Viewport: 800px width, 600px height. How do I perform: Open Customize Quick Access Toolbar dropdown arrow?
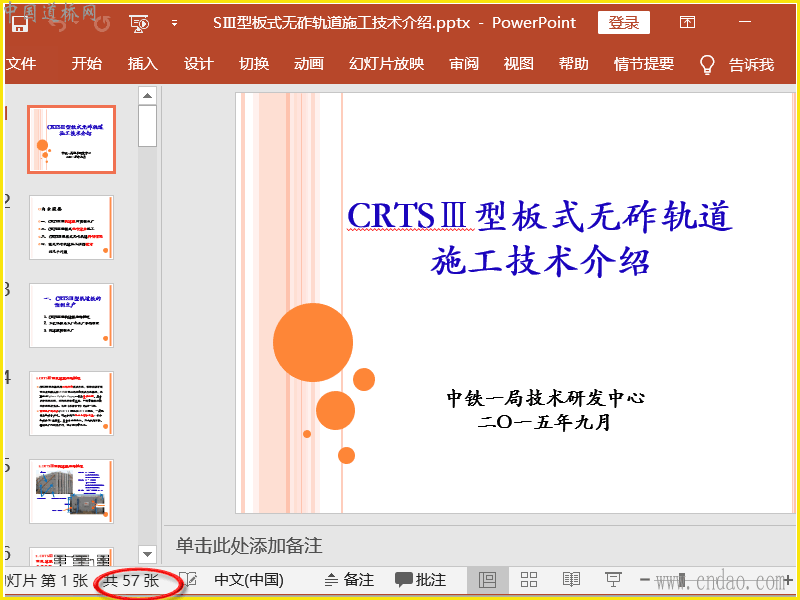[x=174, y=23]
